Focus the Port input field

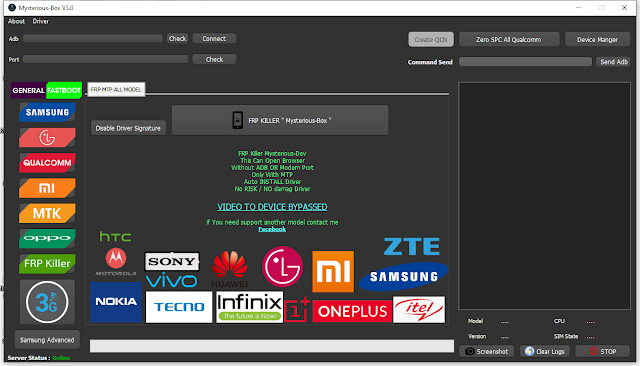(106, 59)
